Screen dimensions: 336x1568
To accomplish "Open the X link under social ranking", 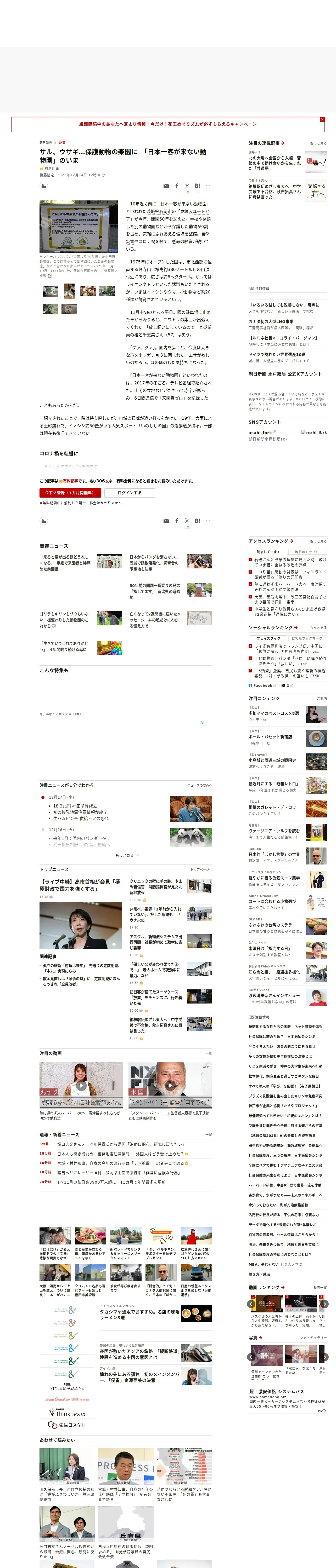I will coord(287,685).
